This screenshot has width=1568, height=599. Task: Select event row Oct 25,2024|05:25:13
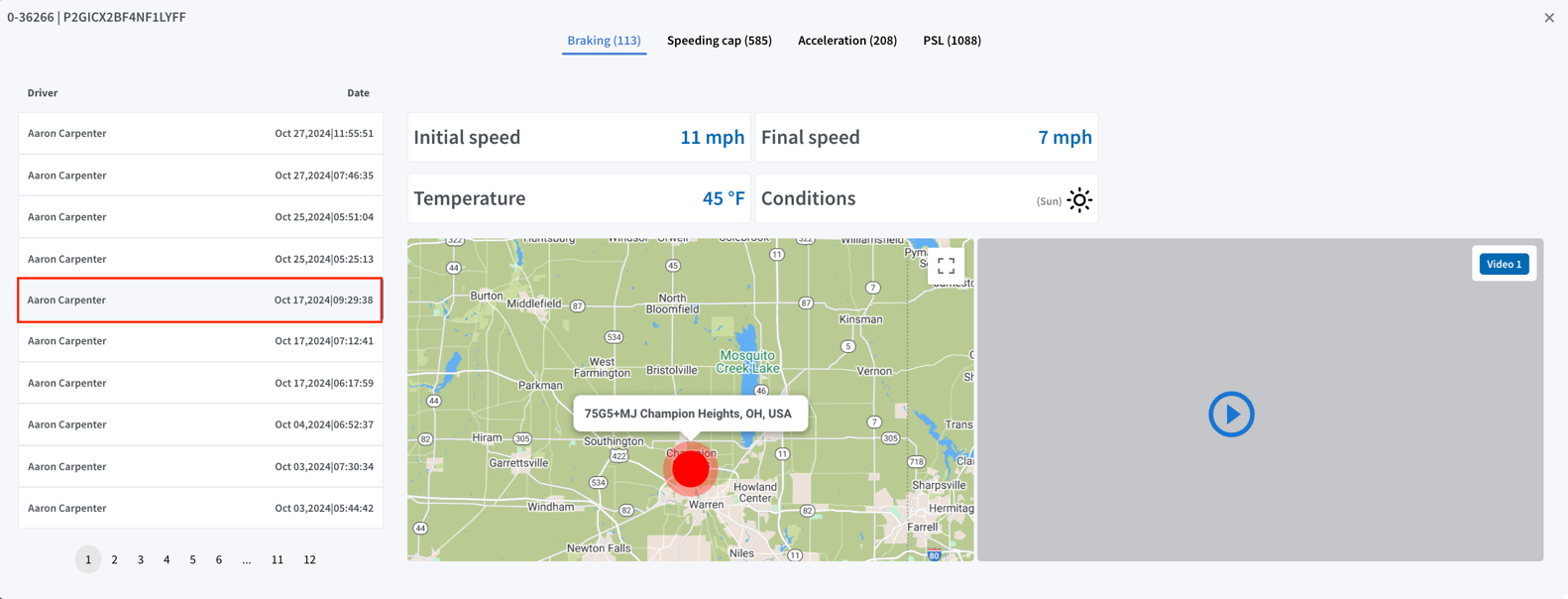pyautogui.click(x=200, y=259)
